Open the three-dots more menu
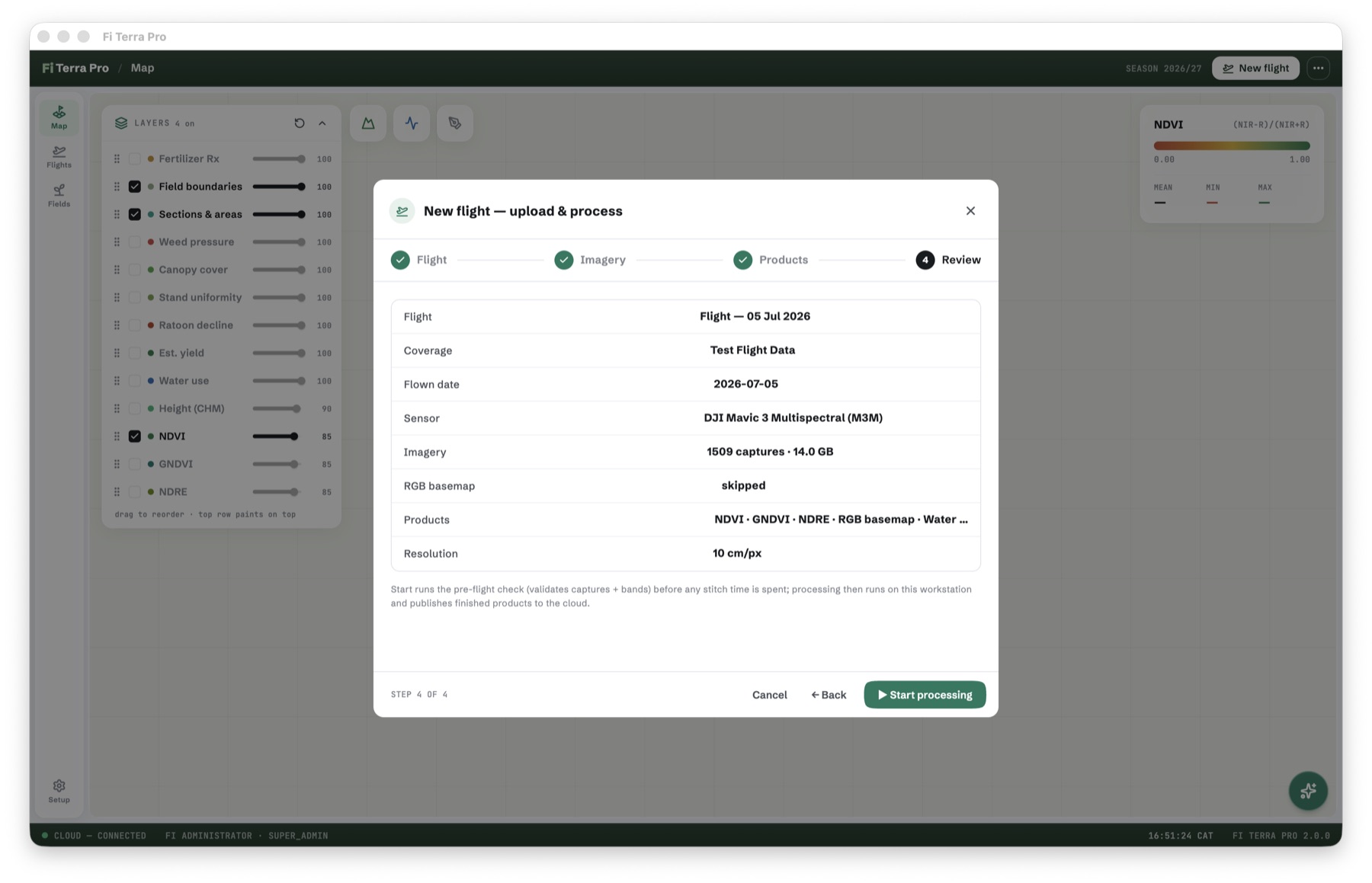Image resolution: width=1372 pixels, height=883 pixels. (x=1318, y=69)
